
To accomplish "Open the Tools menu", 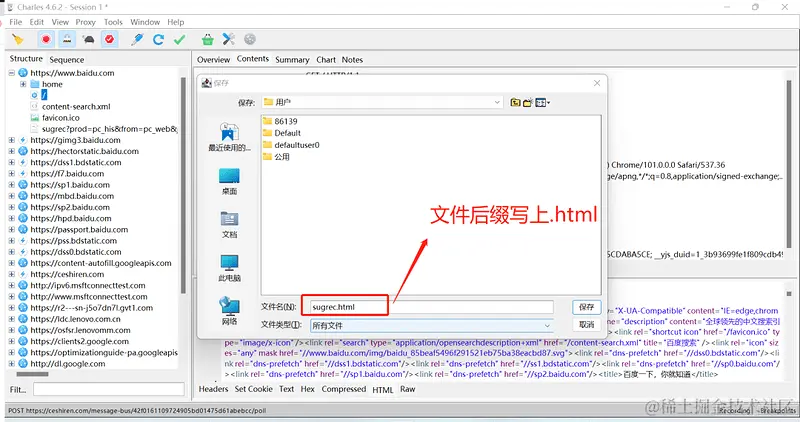I will point(113,22).
